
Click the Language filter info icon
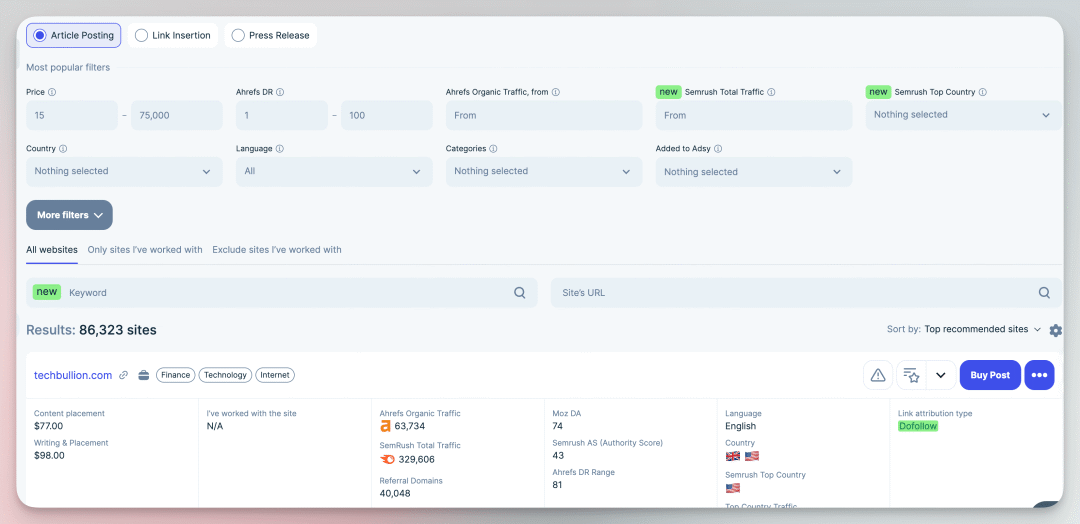point(280,148)
